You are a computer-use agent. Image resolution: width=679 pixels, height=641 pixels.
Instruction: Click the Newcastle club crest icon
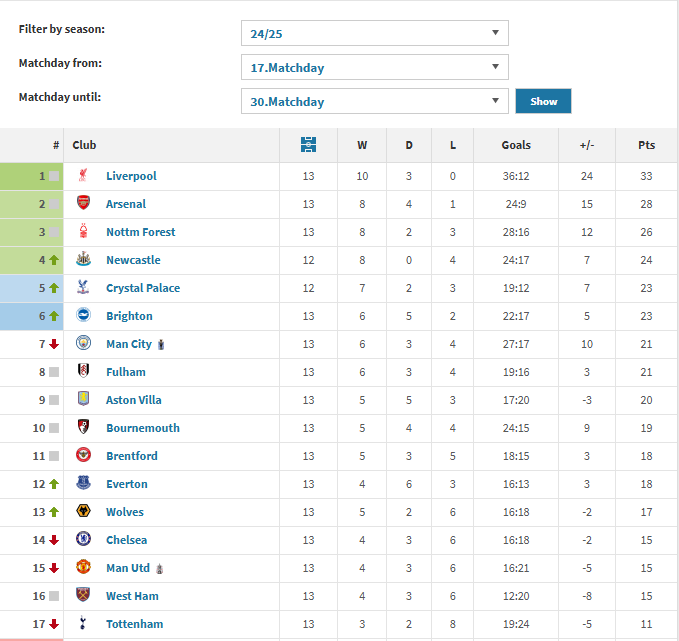point(83,259)
